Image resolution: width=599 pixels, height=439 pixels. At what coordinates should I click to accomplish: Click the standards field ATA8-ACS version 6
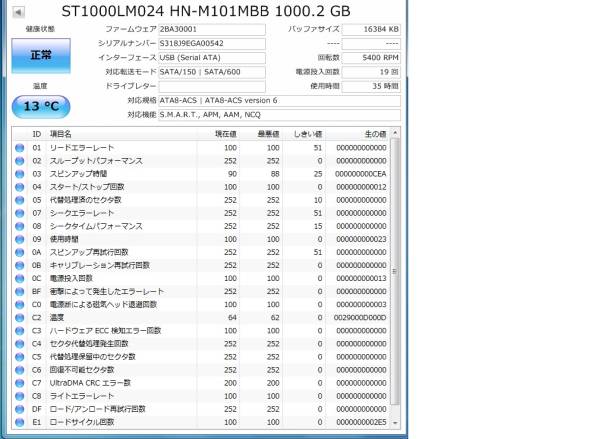coord(279,100)
